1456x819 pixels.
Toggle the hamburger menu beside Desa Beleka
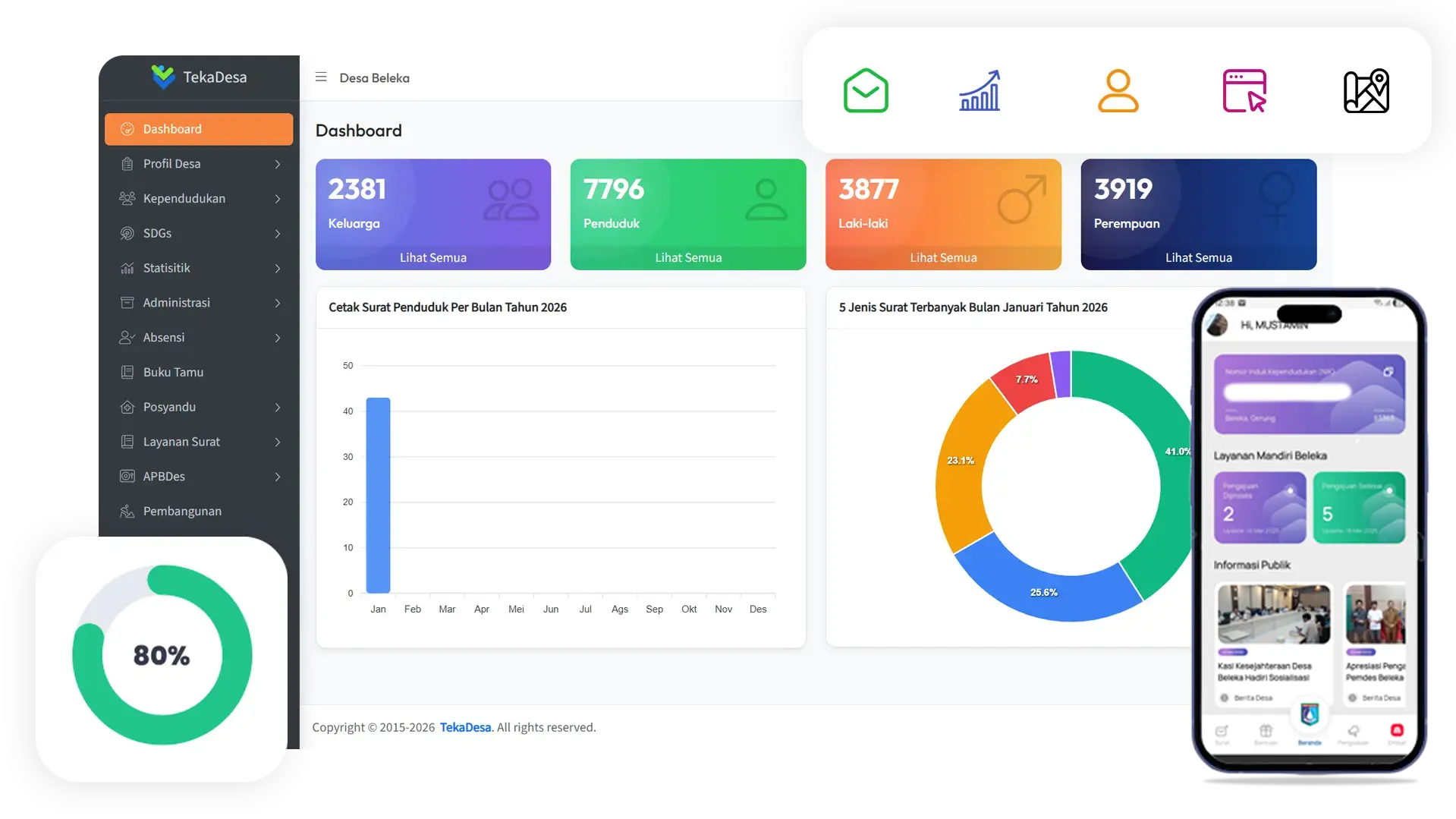[x=321, y=77]
